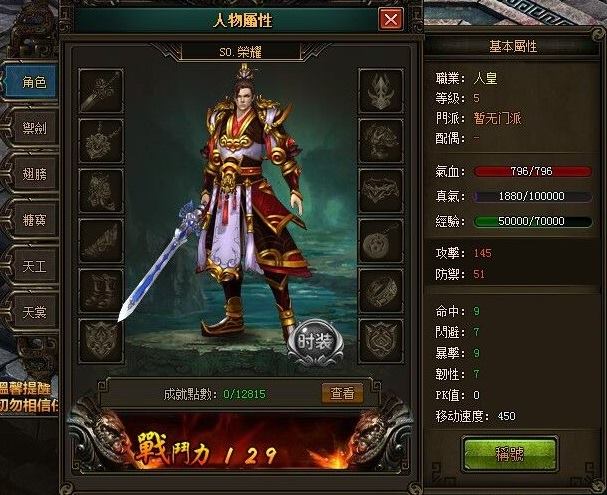
Task: Switch to the 糖寶 tab
Action: 34,220
